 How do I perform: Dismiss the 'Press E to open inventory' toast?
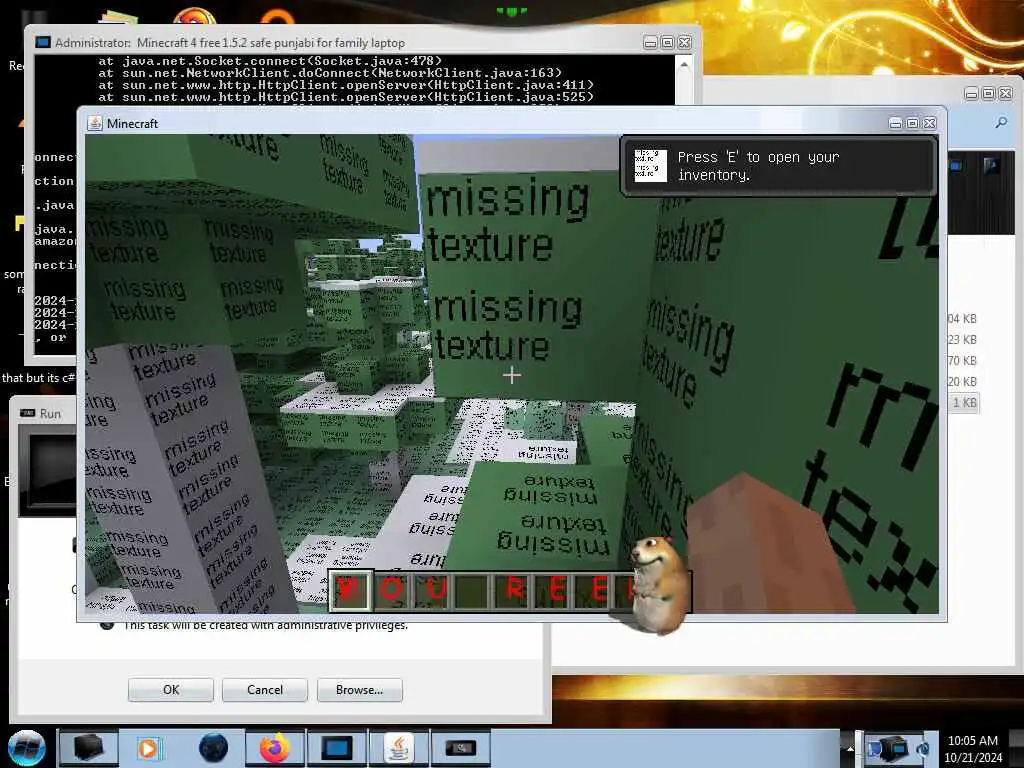(779, 166)
